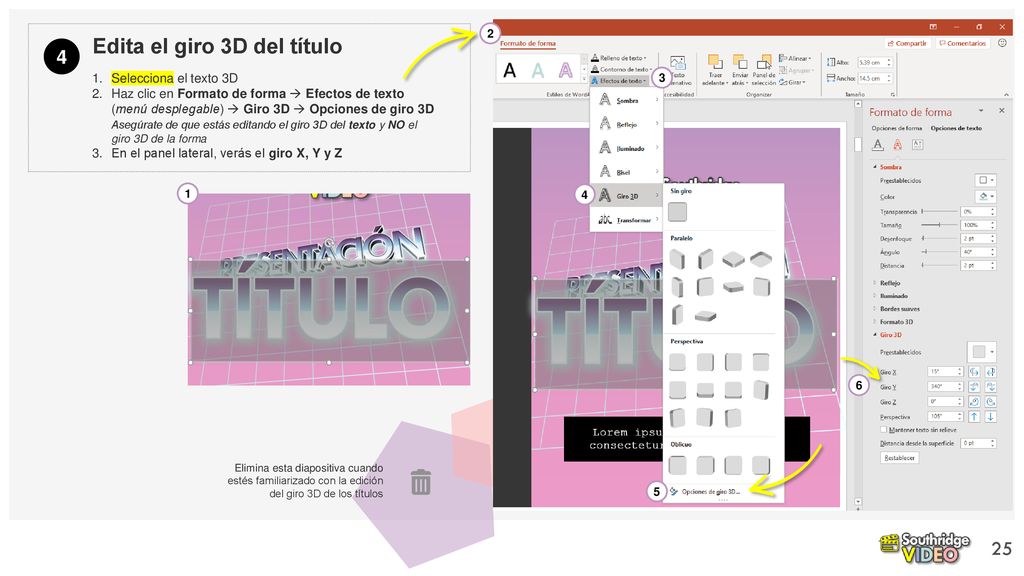Click the Giro X value field
Image resolution: width=1024 pixels, height=576 pixels.
click(945, 372)
